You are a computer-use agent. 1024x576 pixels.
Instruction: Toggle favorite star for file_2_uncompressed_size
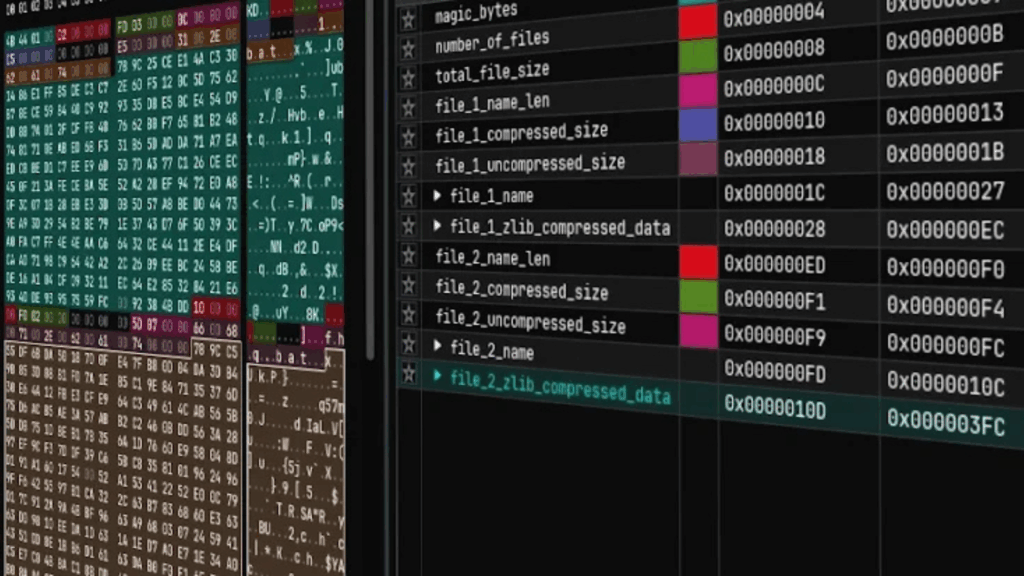pyautogui.click(x=408, y=315)
